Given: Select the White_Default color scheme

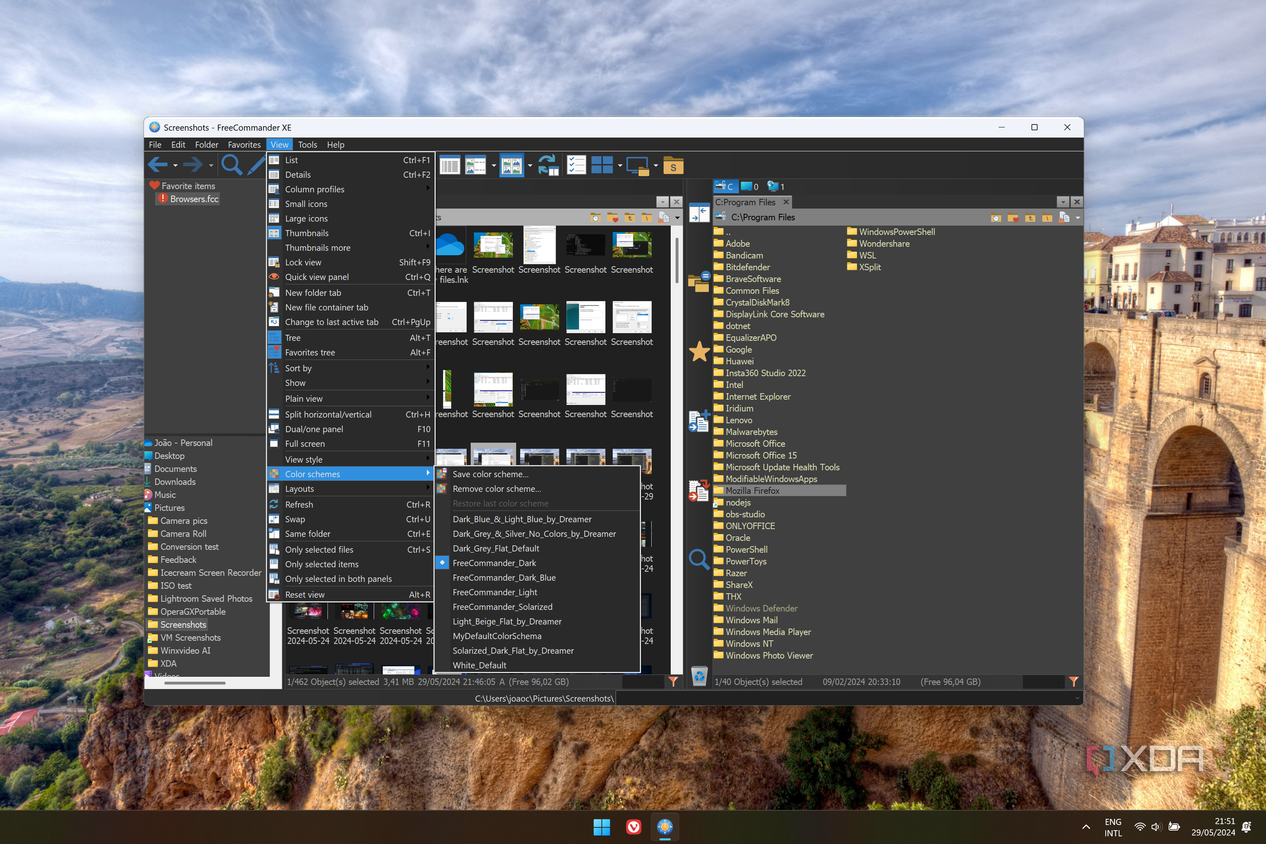Looking at the screenshot, I should coord(537,665).
